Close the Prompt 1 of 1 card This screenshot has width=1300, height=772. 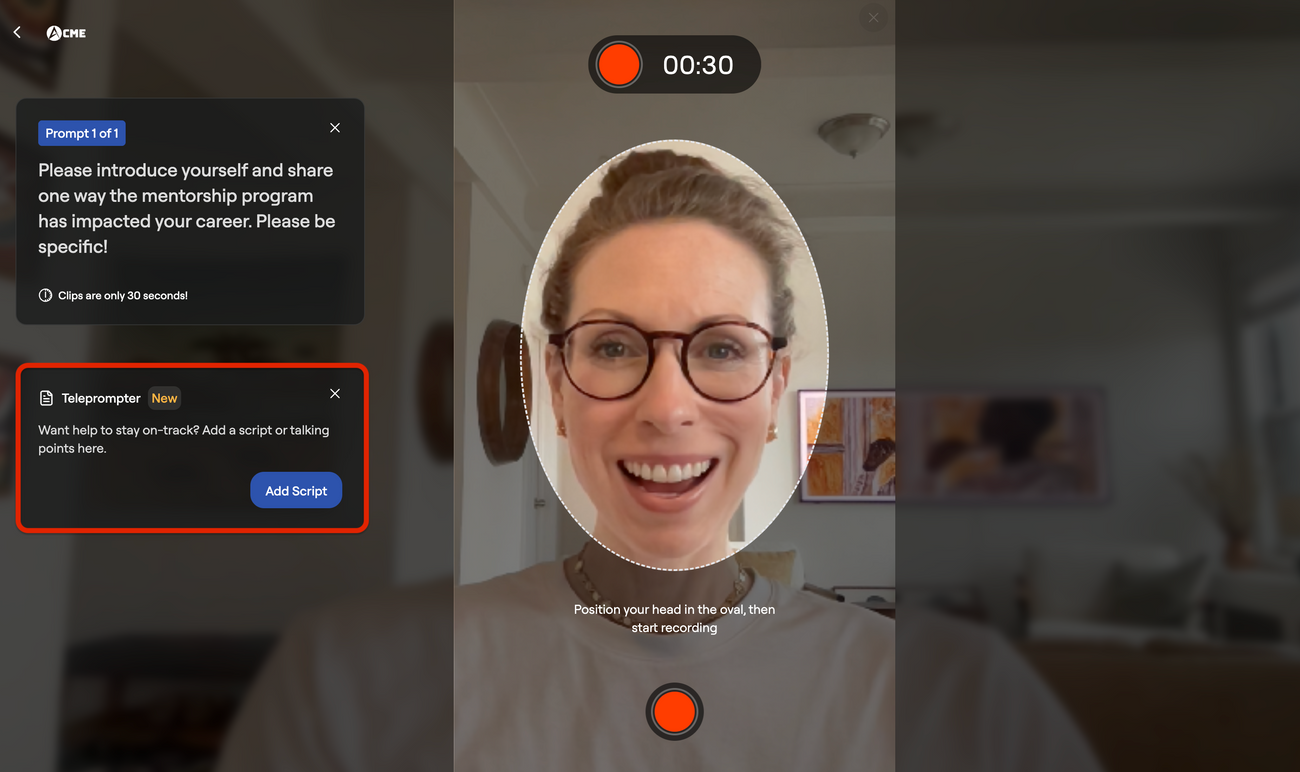(x=335, y=128)
